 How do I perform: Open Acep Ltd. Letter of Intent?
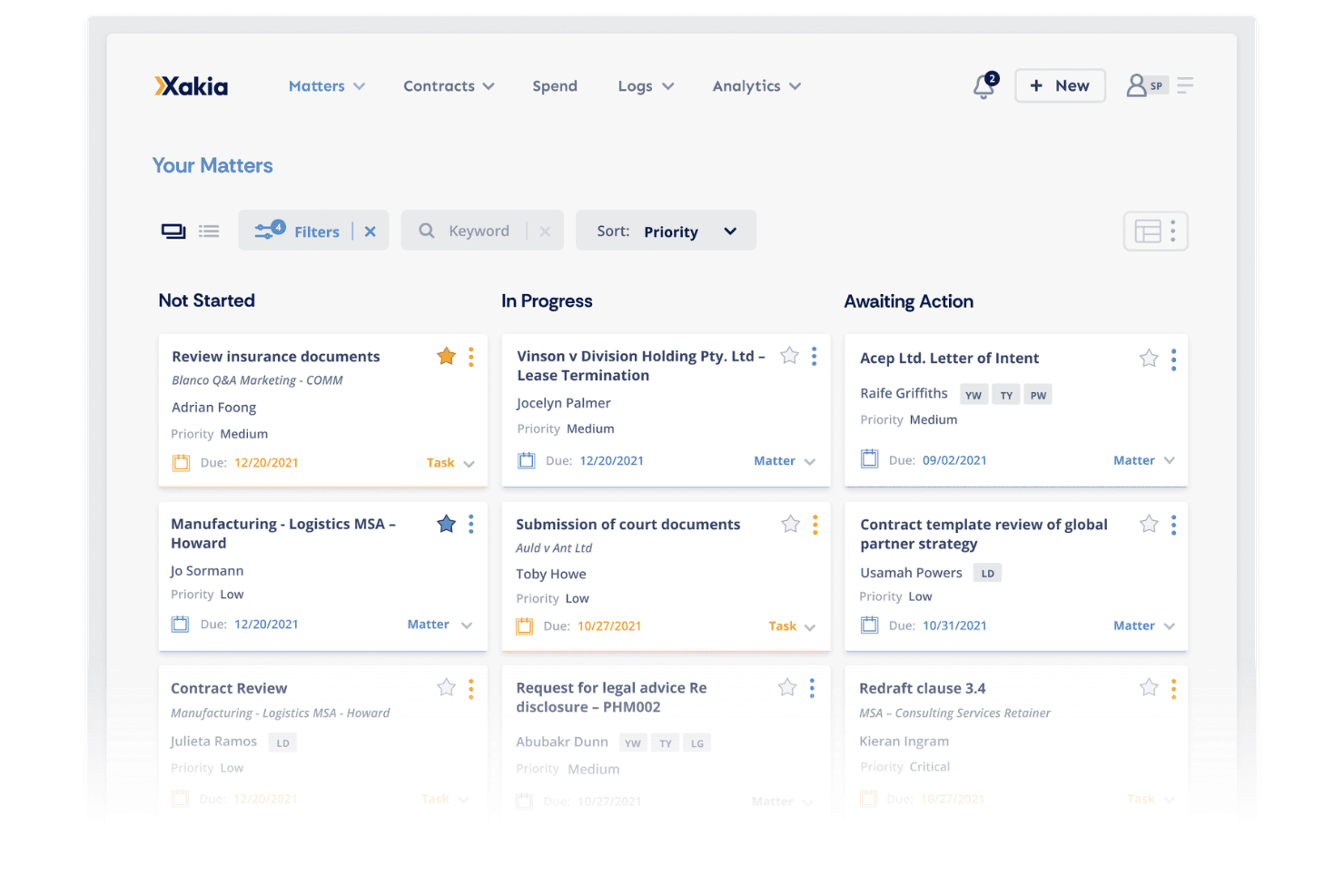(x=949, y=358)
